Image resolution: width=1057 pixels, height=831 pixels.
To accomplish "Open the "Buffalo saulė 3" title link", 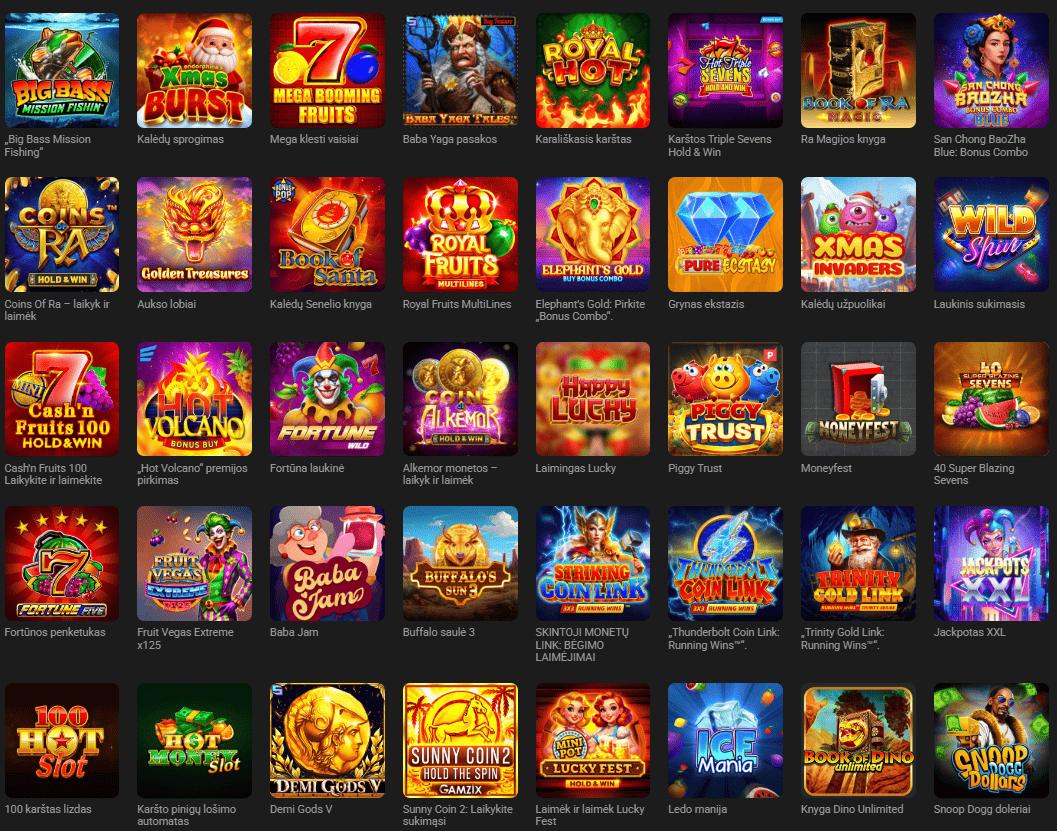I will coord(439,632).
